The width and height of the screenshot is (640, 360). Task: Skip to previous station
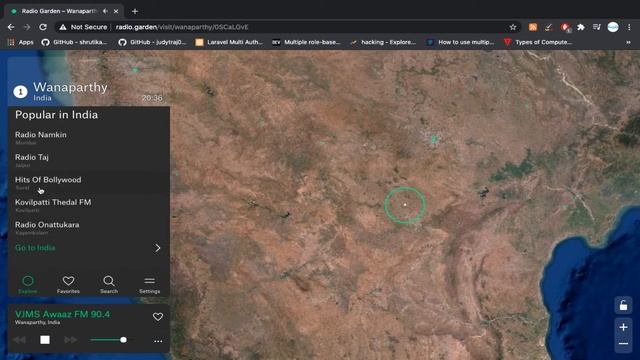click(19, 340)
